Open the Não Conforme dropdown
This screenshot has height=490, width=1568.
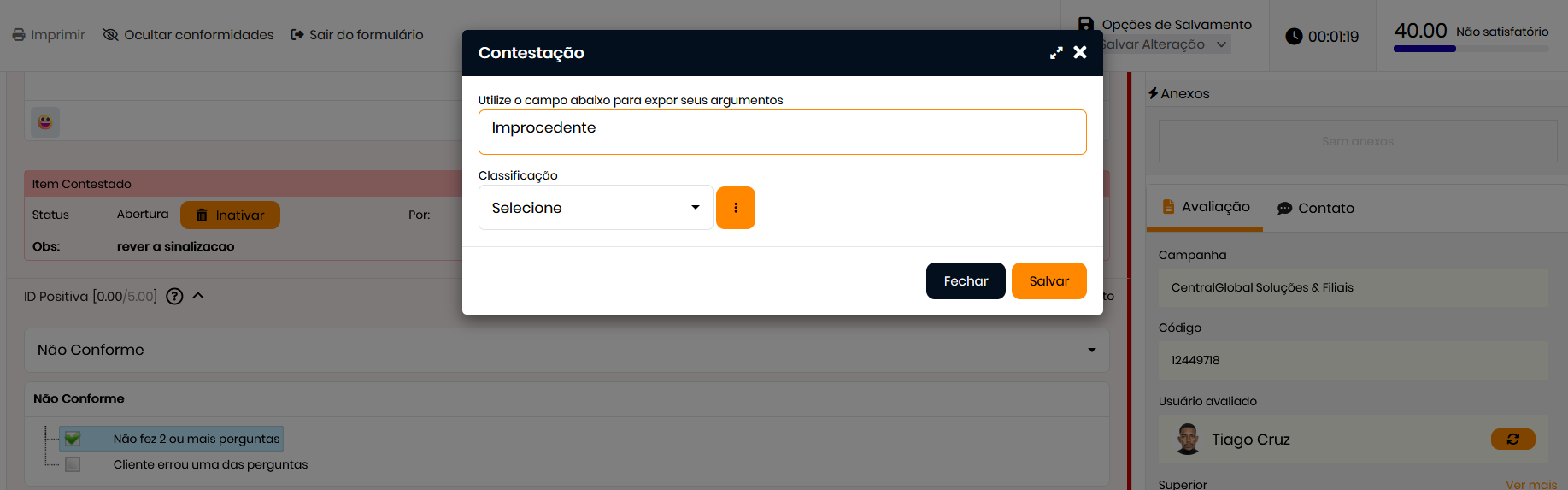[x=566, y=350]
